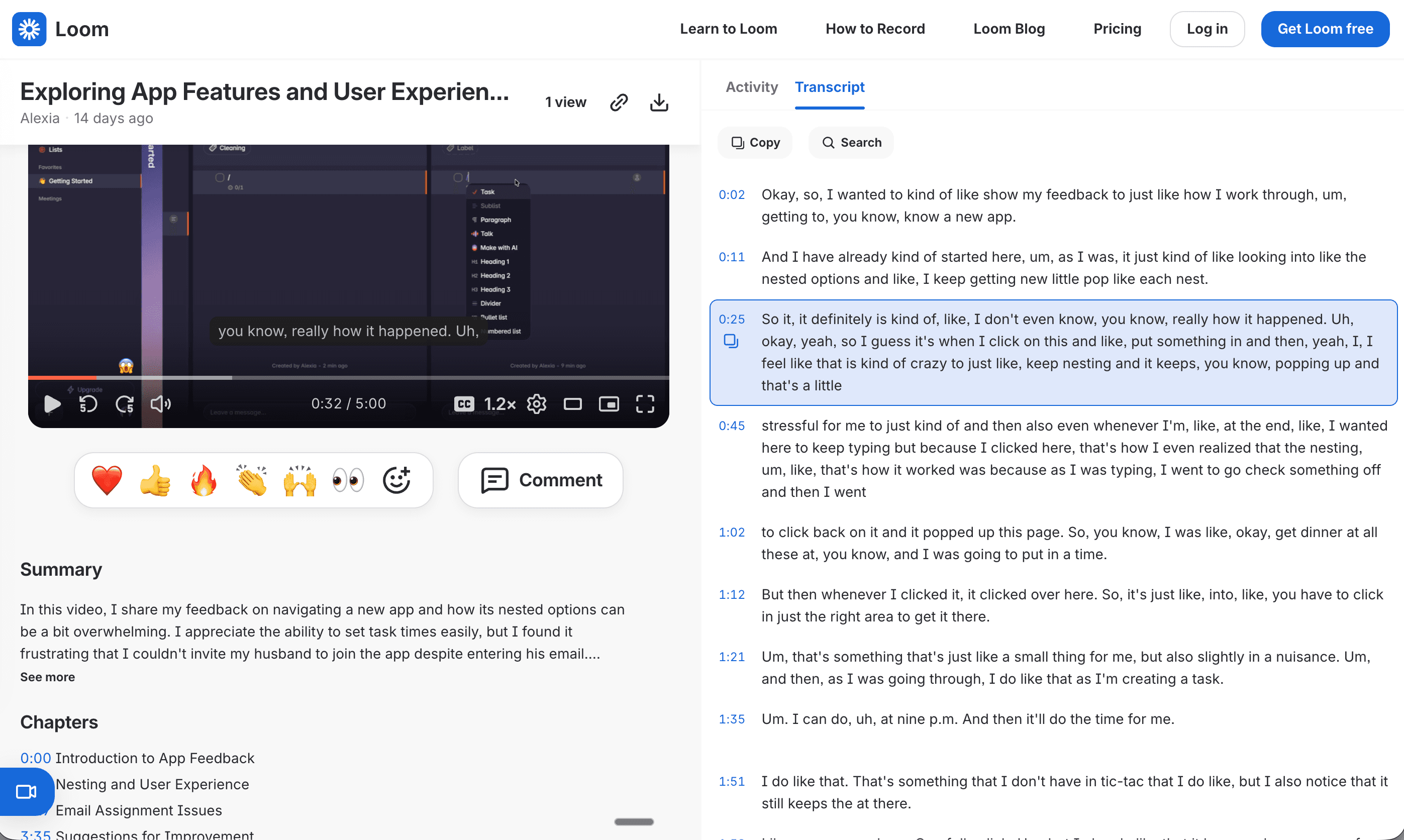Seek to transcript timestamp 1:02
The height and width of the screenshot is (840, 1404).
[732, 532]
